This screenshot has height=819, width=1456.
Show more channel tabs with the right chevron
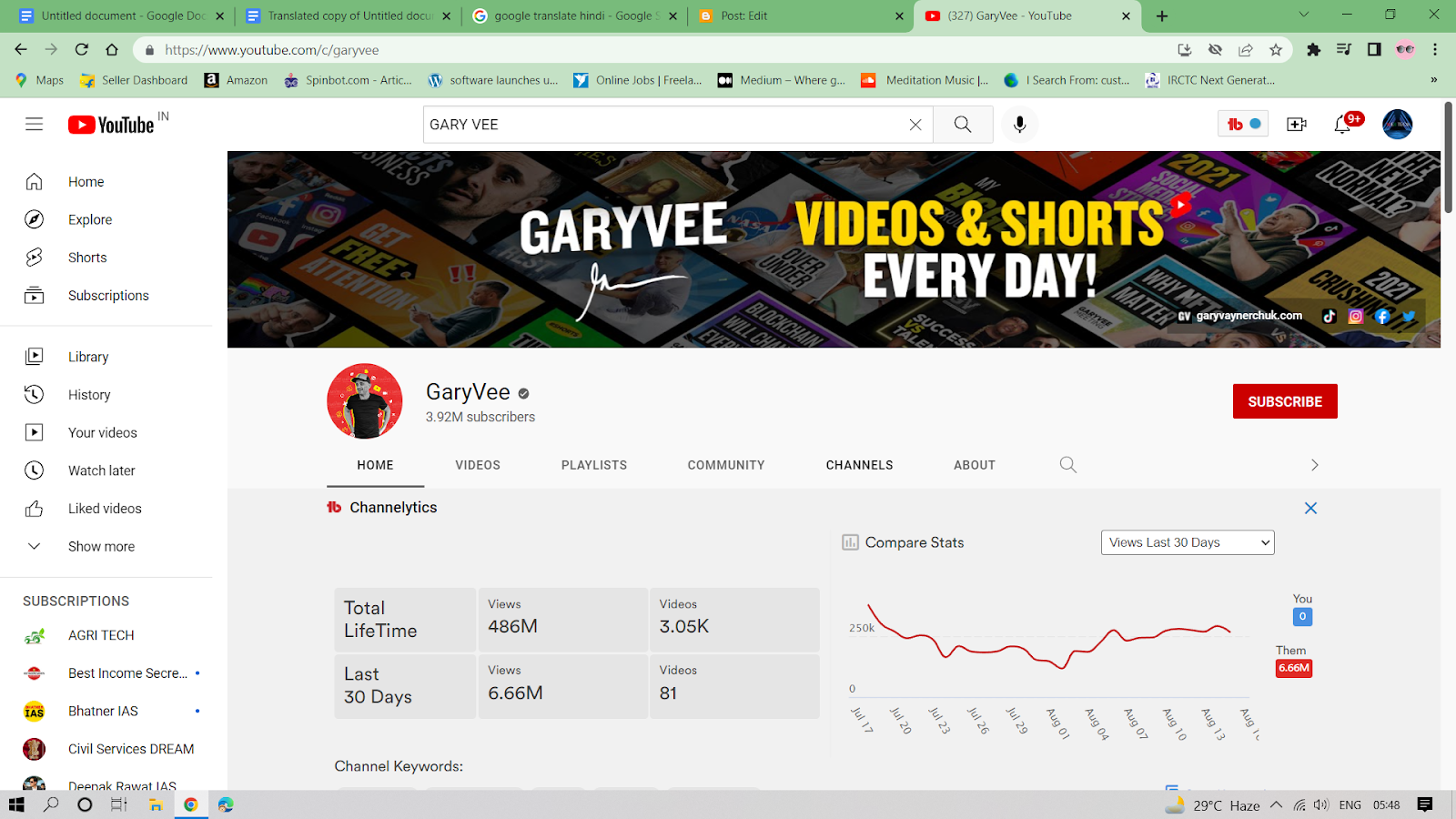click(x=1314, y=465)
